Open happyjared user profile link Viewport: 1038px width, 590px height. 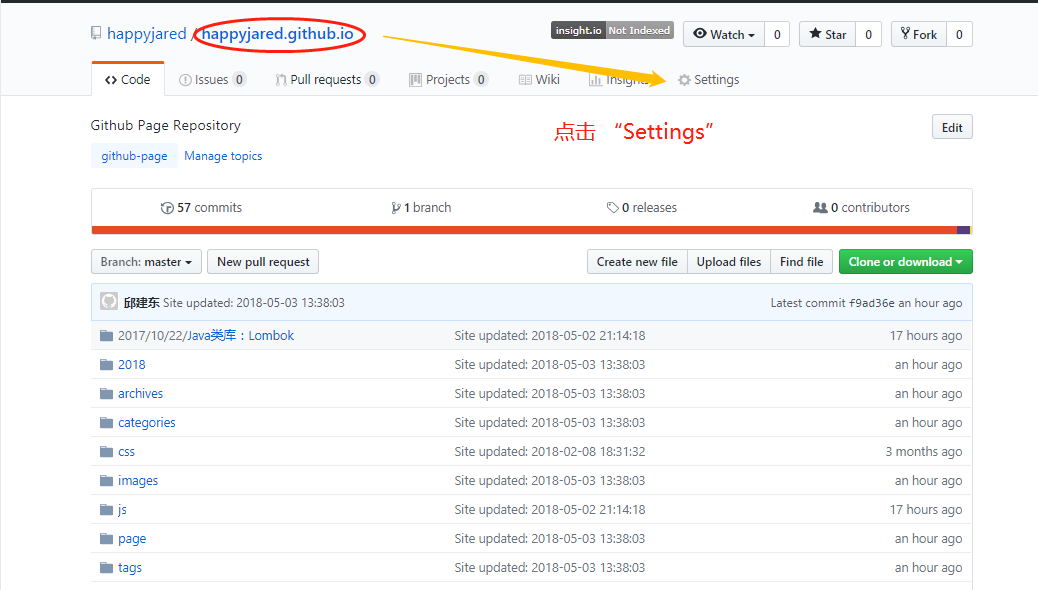pyautogui.click(x=147, y=34)
